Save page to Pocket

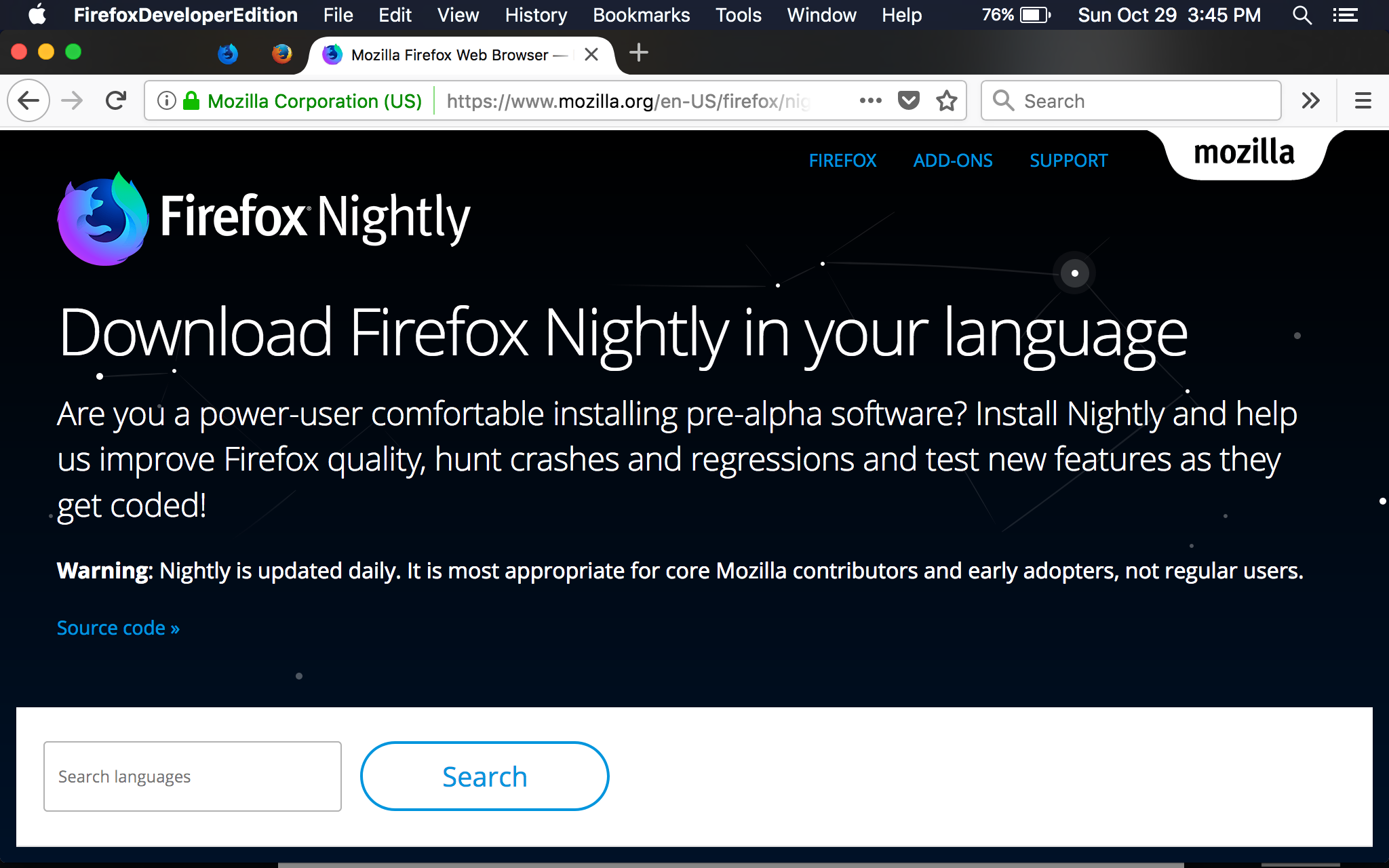pyautogui.click(x=908, y=101)
